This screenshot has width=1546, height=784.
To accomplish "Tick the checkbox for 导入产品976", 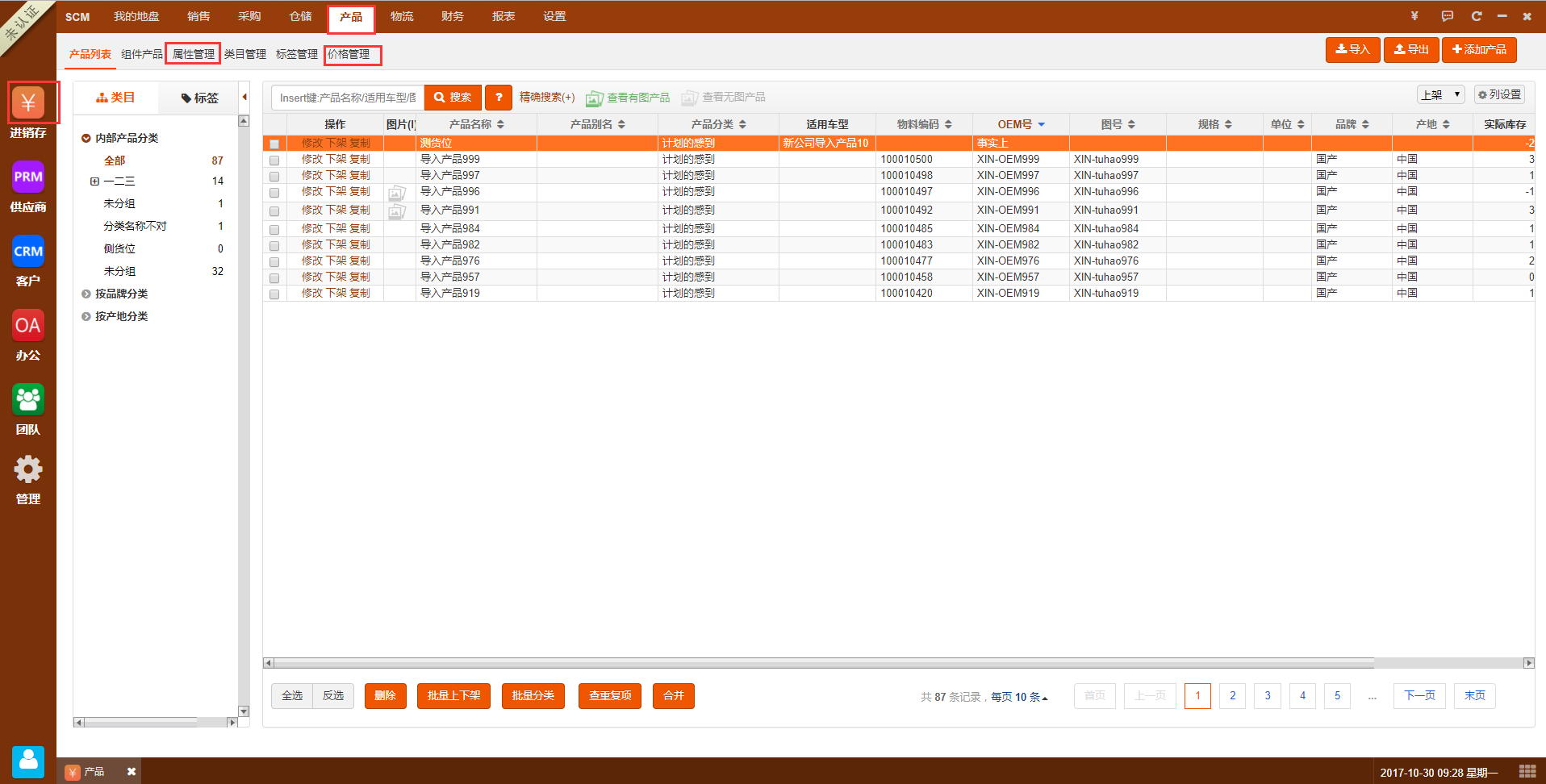I will click(274, 262).
